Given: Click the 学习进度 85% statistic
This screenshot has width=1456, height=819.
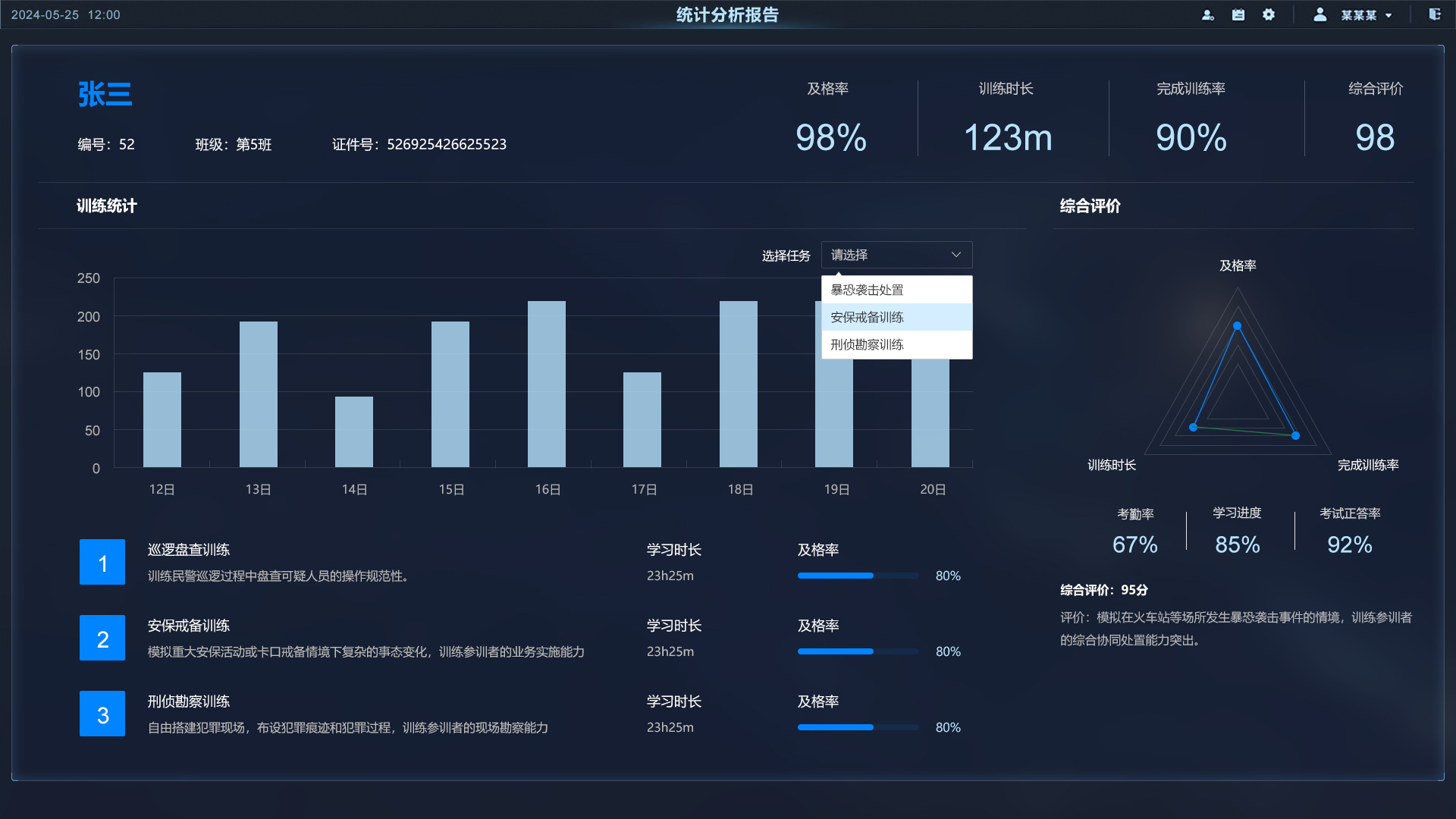Looking at the screenshot, I should (x=1237, y=544).
